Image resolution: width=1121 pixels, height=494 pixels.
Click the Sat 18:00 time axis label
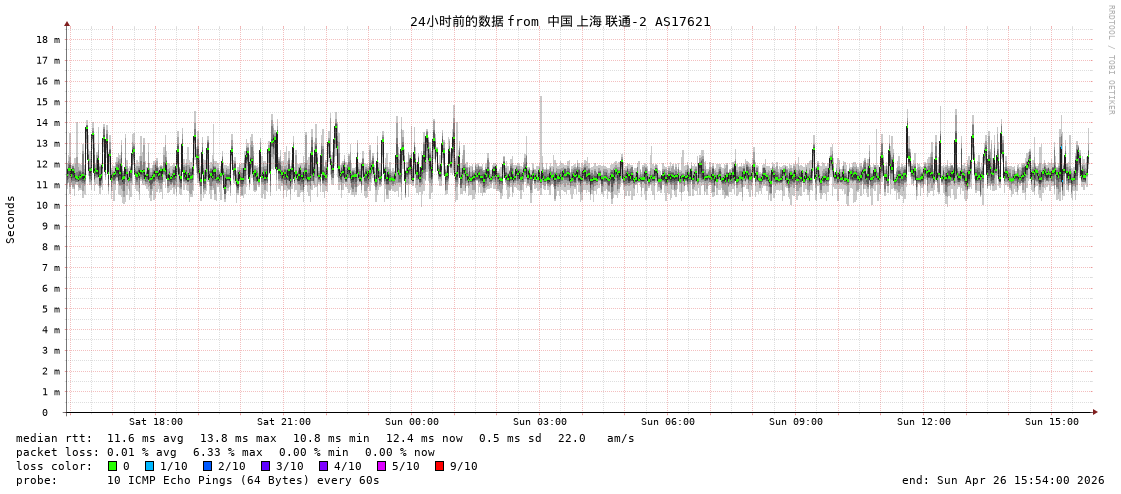pyautogui.click(x=156, y=422)
